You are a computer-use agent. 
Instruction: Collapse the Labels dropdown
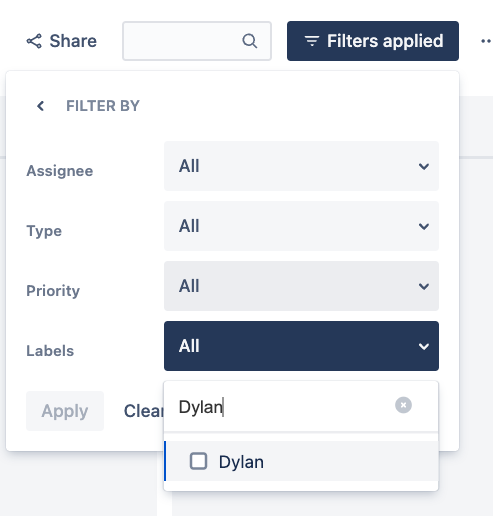pyautogui.click(x=301, y=346)
